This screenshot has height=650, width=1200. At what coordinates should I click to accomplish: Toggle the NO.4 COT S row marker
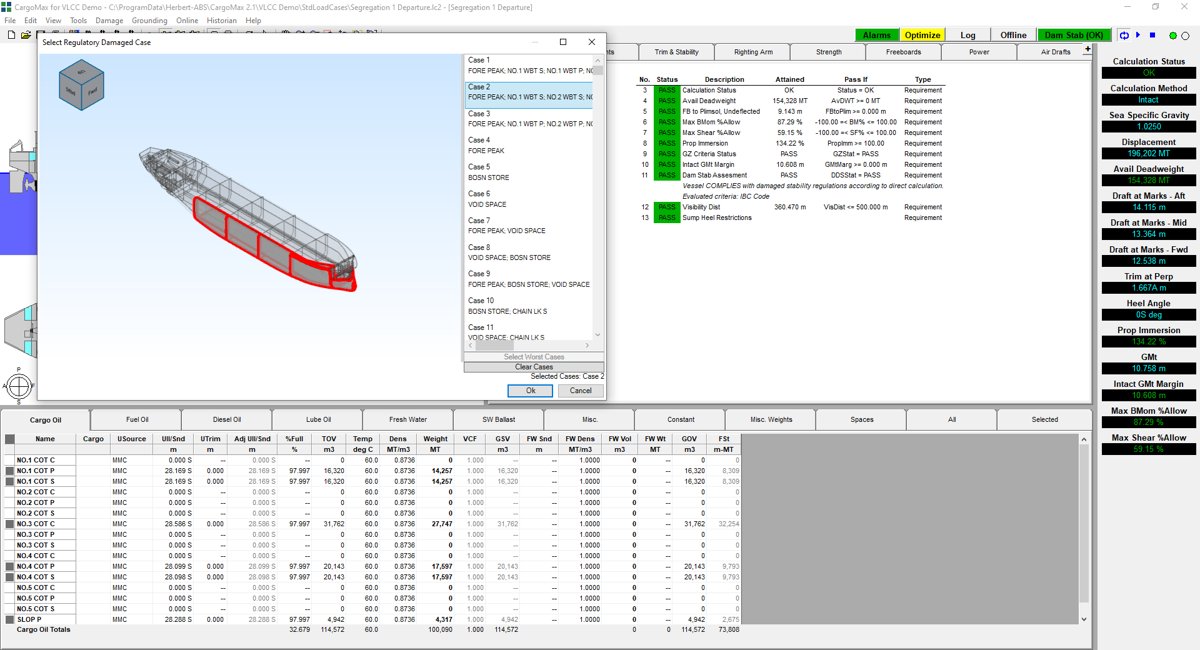click(10, 577)
